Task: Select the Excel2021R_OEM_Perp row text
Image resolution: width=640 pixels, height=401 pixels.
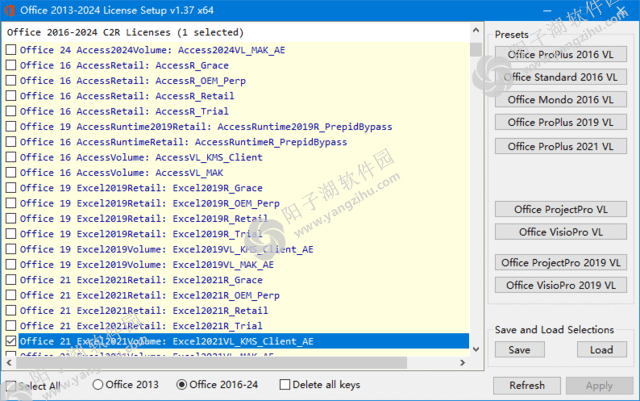Action: click(x=150, y=295)
